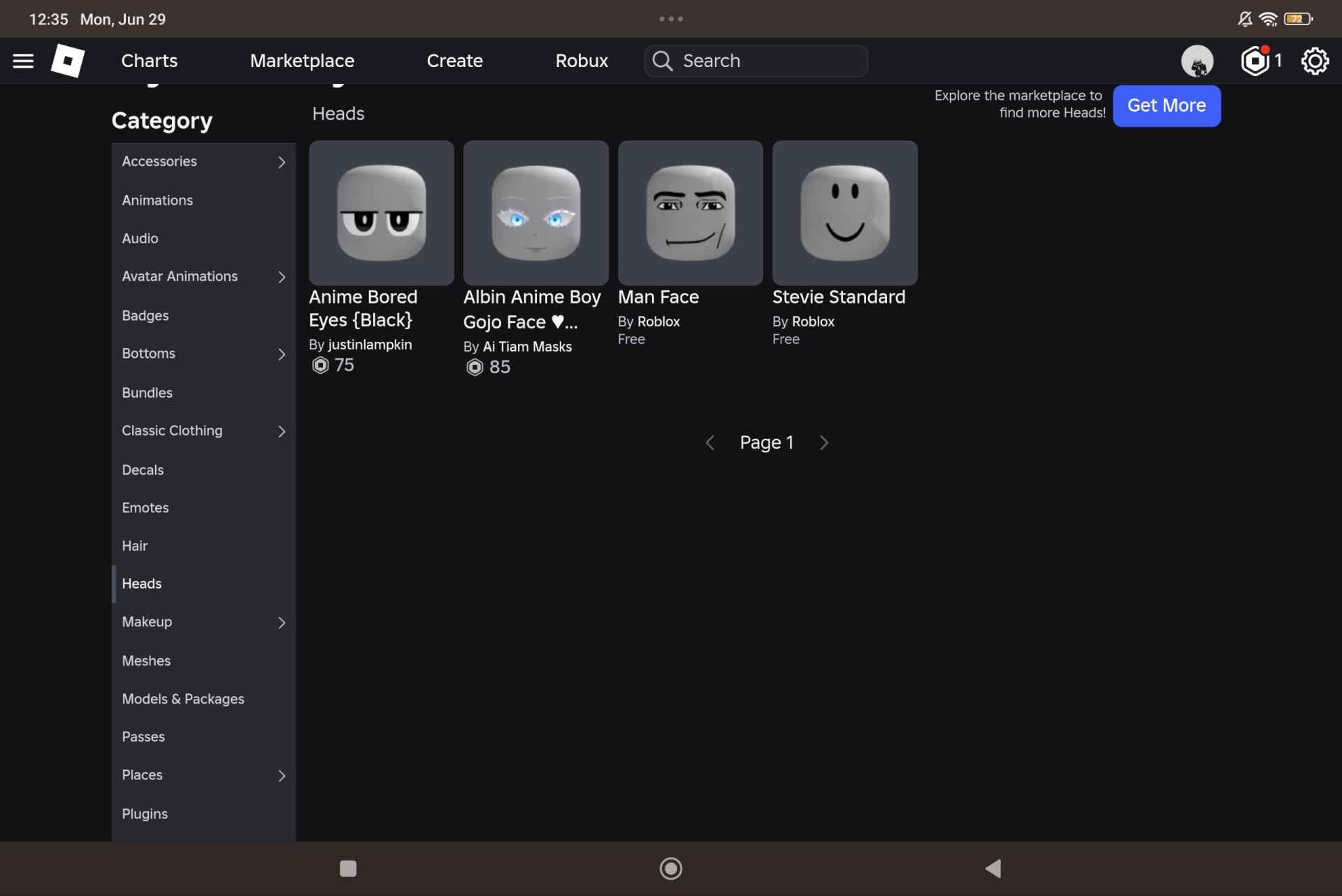The width and height of the screenshot is (1342, 896).
Task: Visit Roblox creator link under Stevie Standard
Action: (813, 321)
